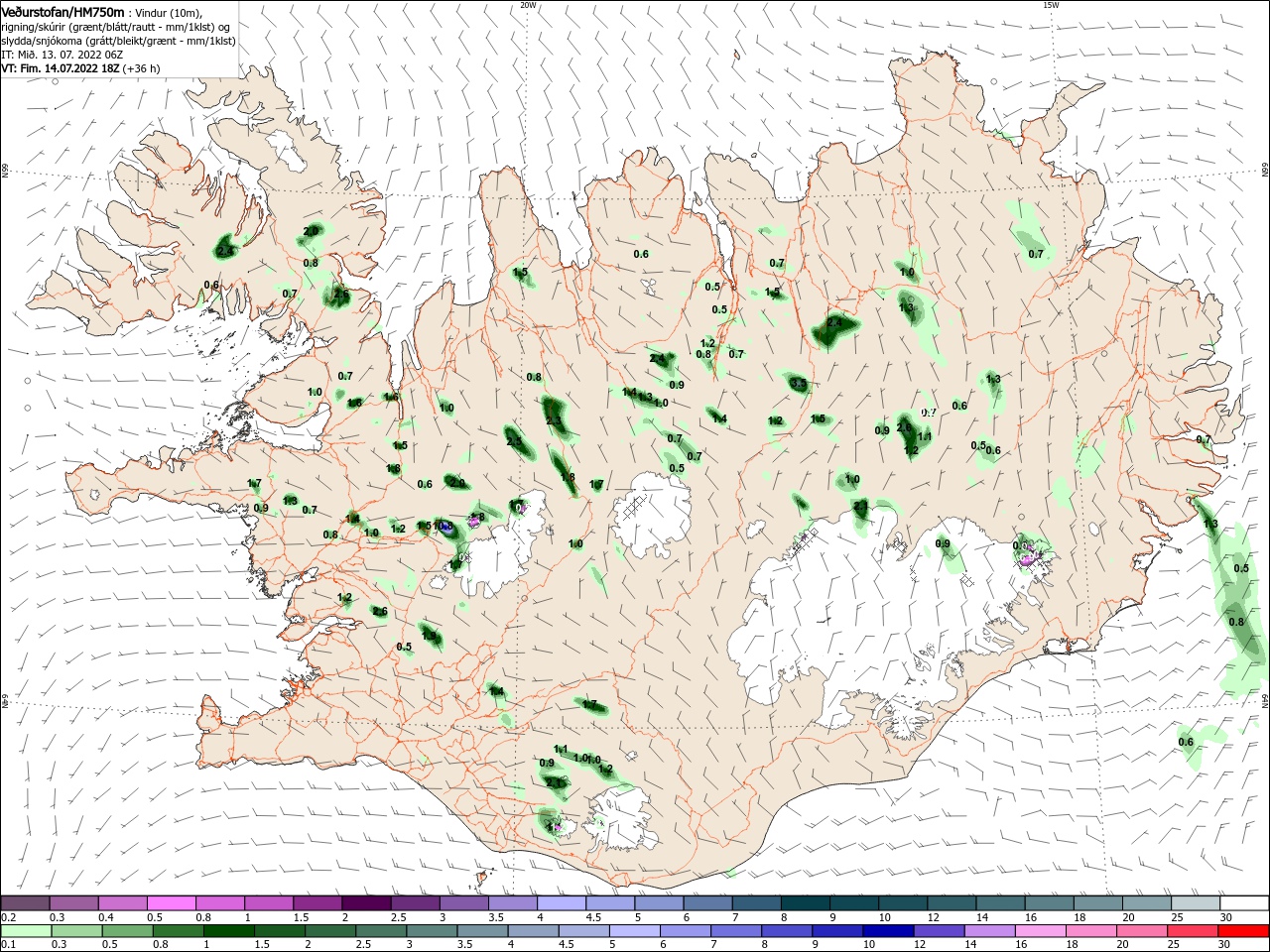1270x952 pixels.
Task: Pick the royal blue 8 swatch in lower legend row
Action: pos(785,931)
